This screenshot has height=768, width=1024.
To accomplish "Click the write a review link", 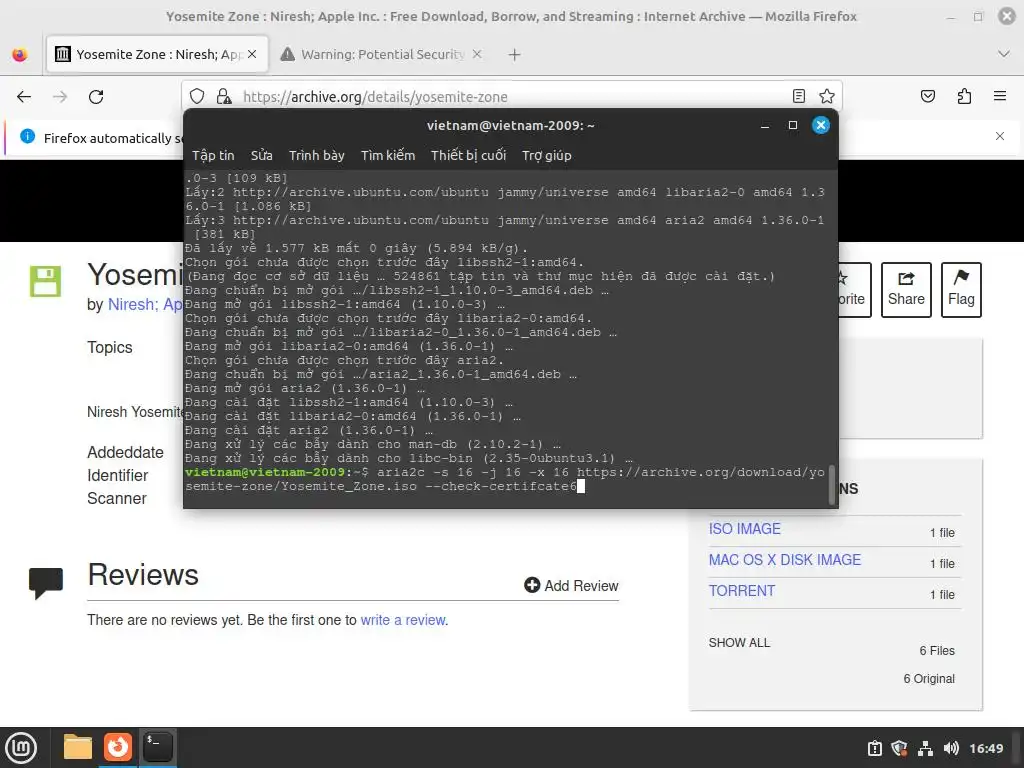I will [403, 620].
